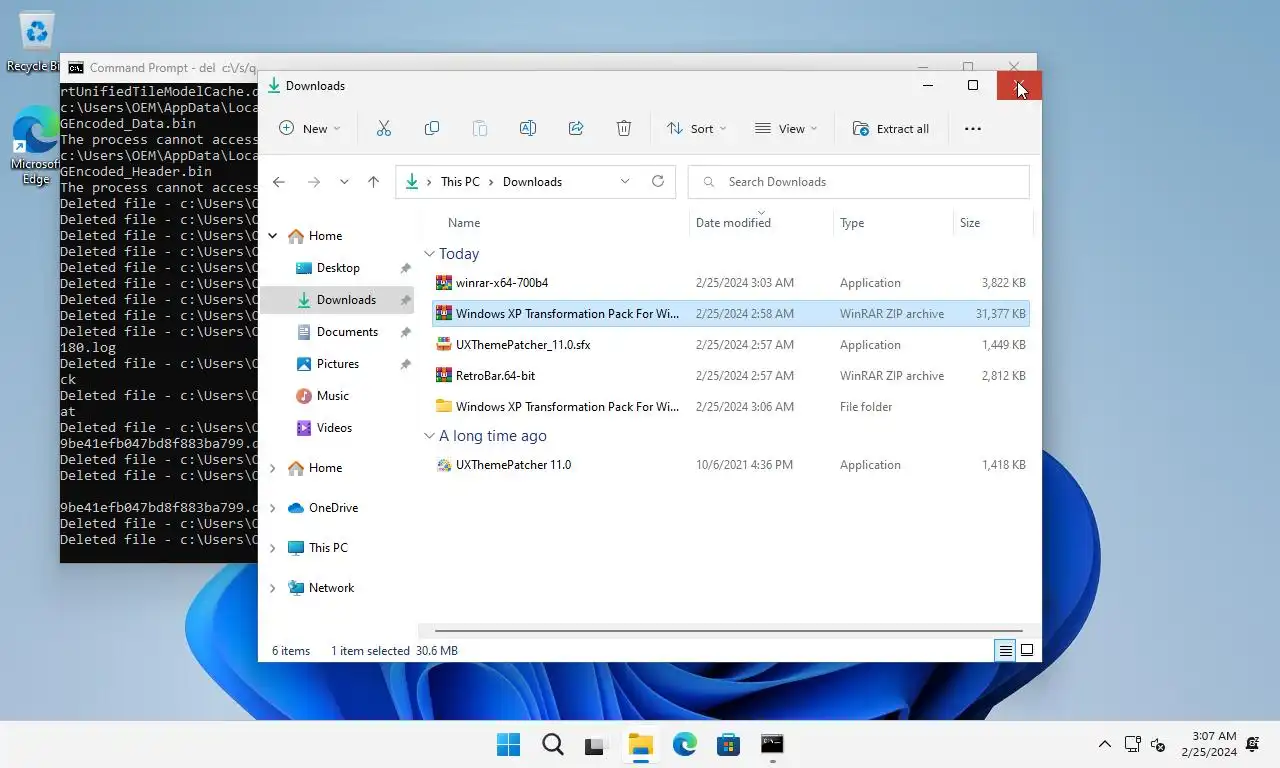Select Windows XP Transformation Pack file folder
1280x768 pixels.
pyautogui.click(x=731, y=407)
